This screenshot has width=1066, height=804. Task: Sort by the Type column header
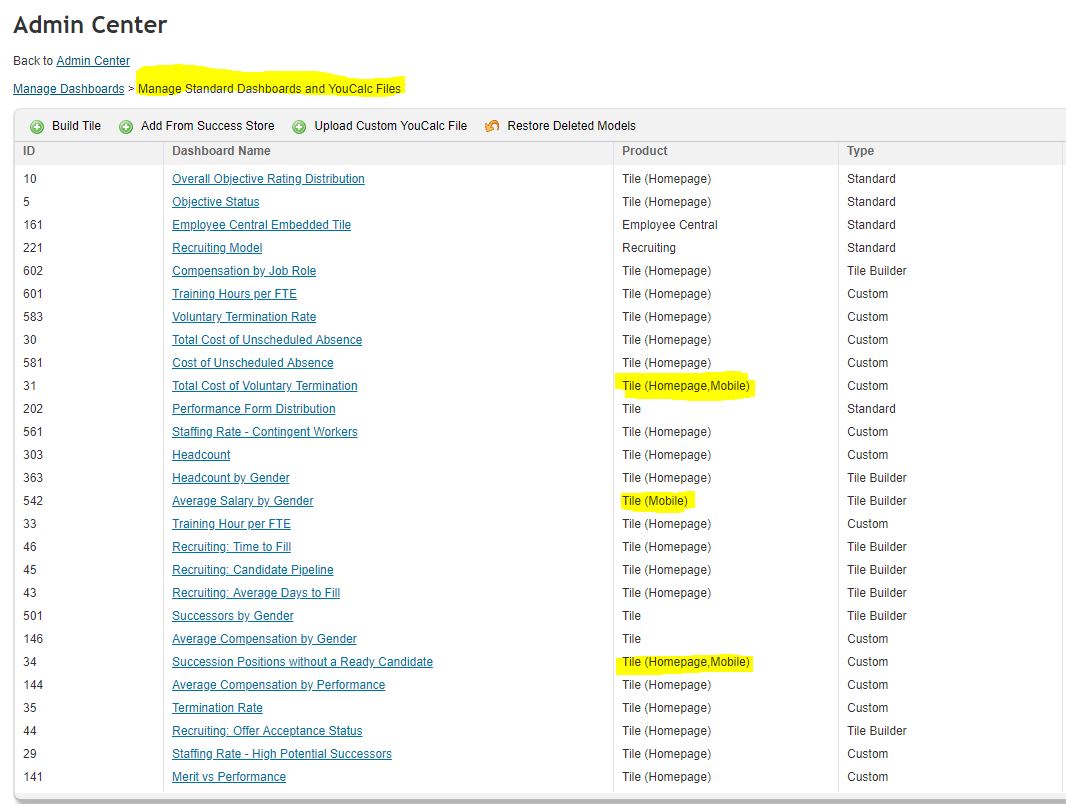[x=860, y=151]
